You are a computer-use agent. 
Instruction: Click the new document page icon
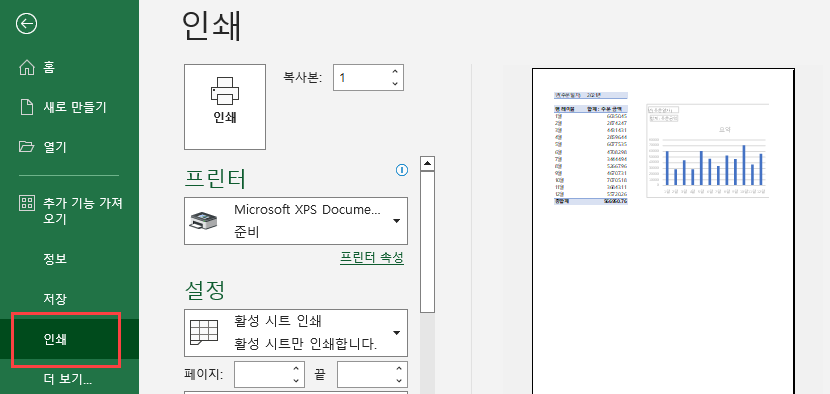(26, 107)
